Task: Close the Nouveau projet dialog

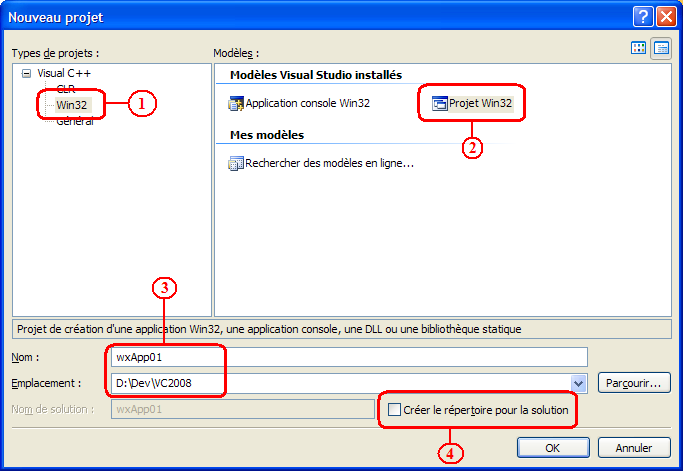Action: (666, 17)
